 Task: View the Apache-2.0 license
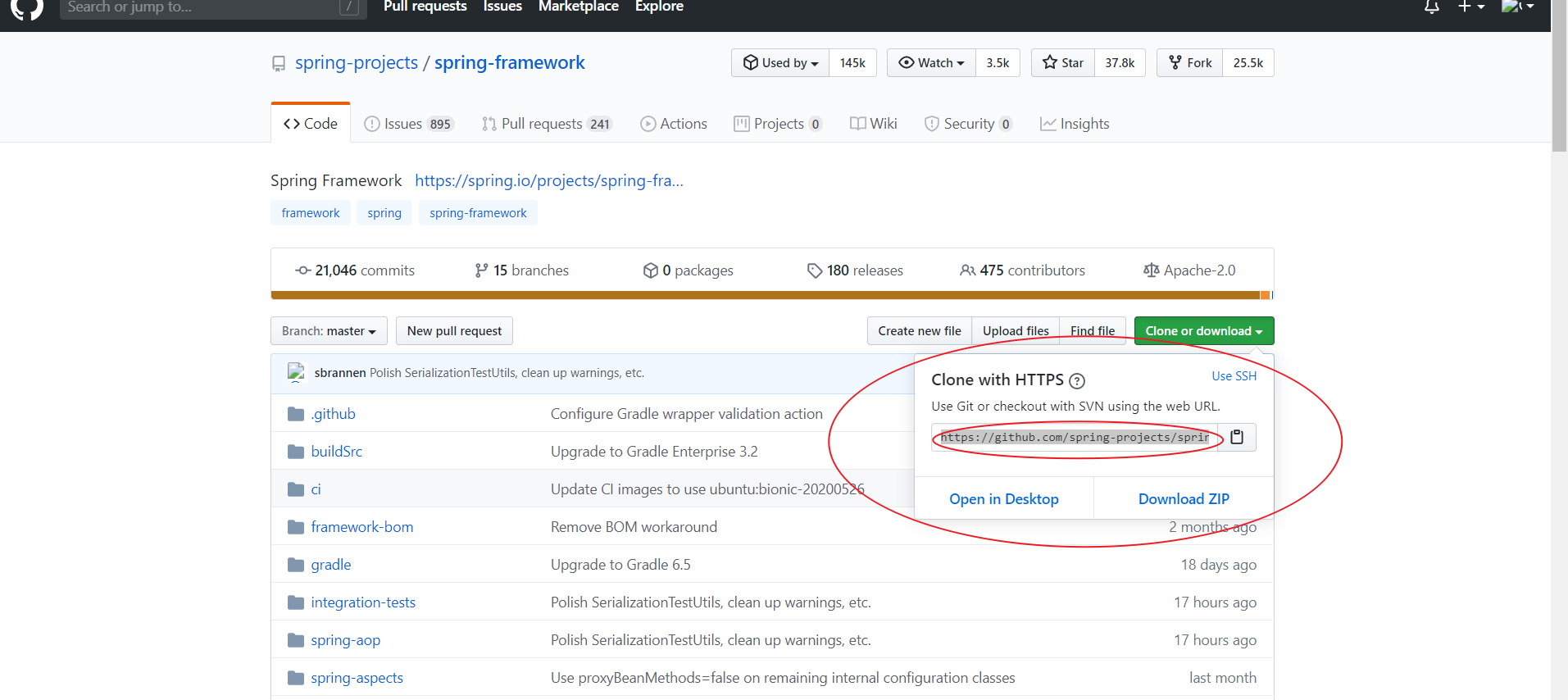(x=1189, y=270)
